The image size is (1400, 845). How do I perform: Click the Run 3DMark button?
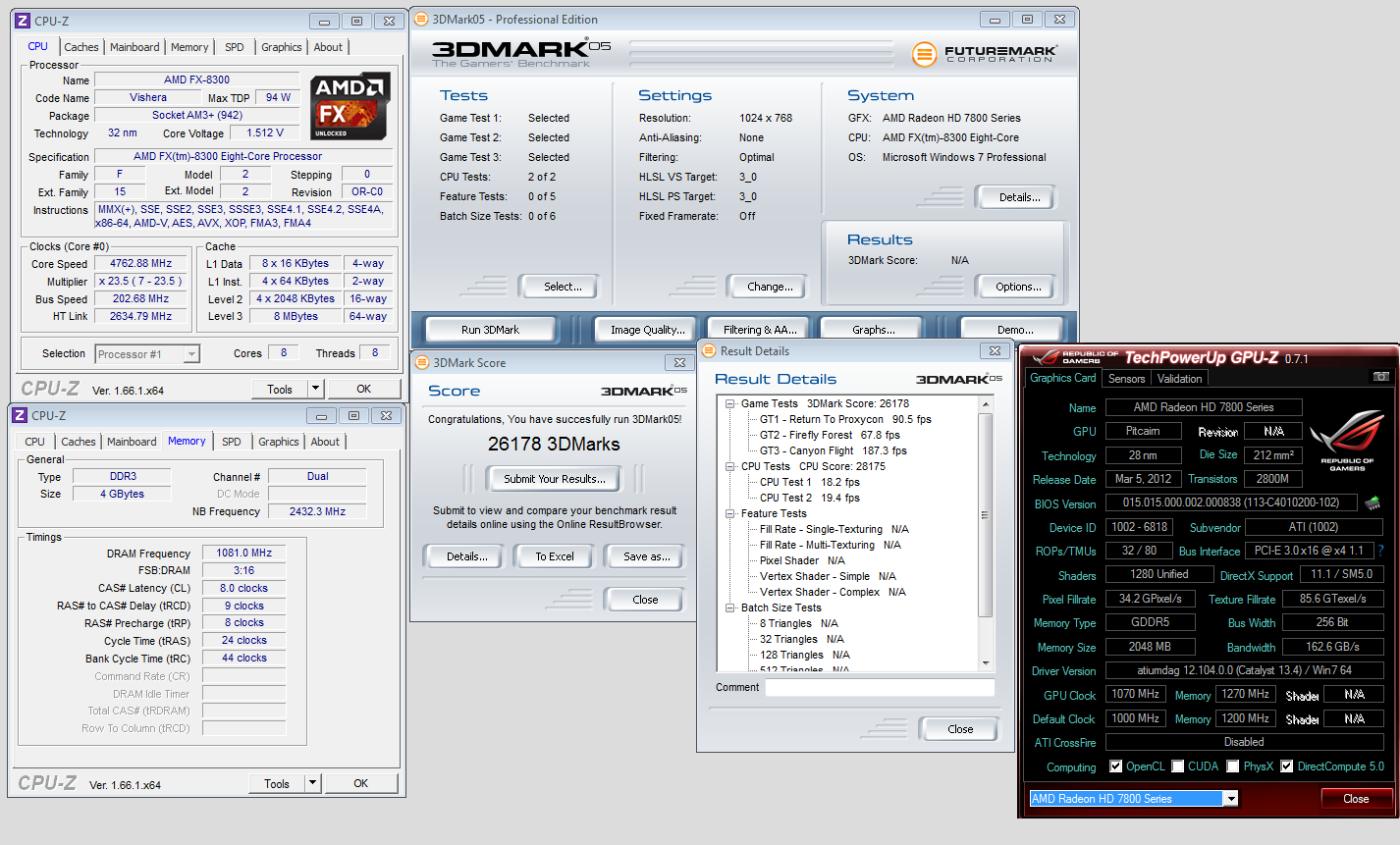[490, 330]
